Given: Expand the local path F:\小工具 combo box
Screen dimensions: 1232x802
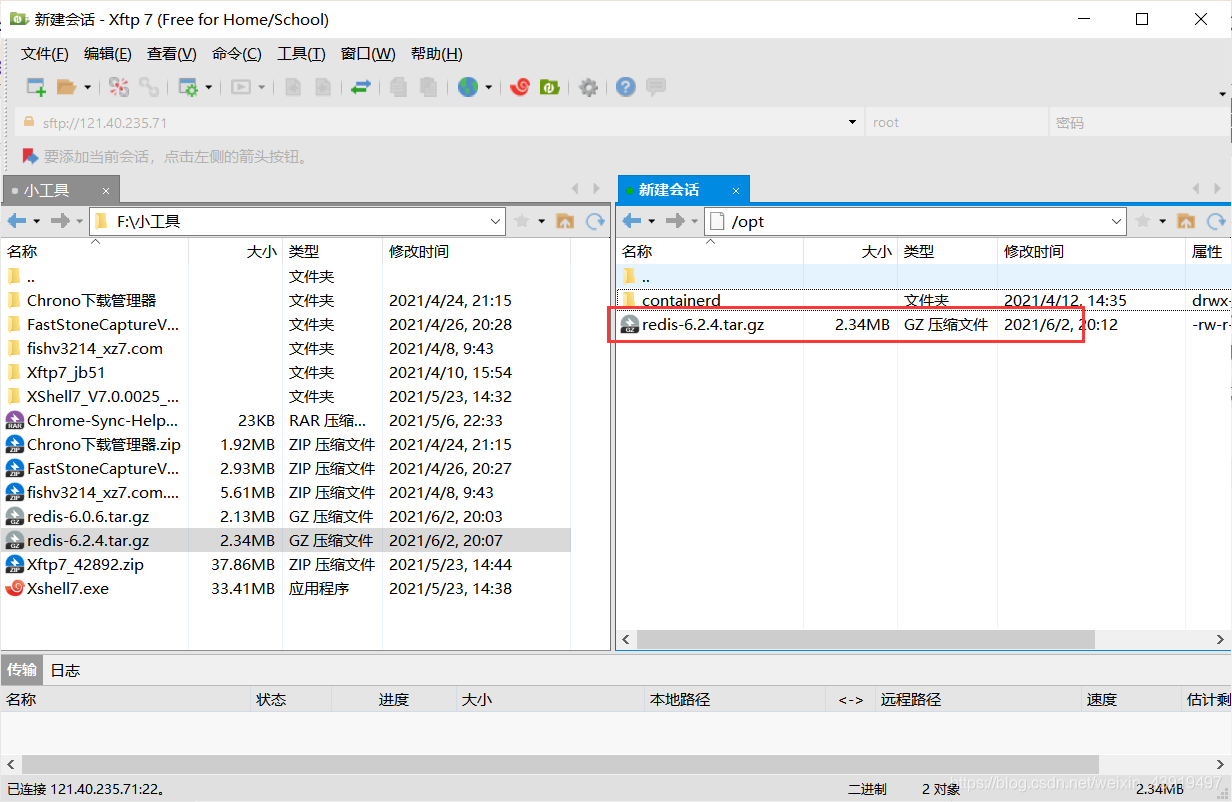Looking at the screenshot, I should (497, 221).
